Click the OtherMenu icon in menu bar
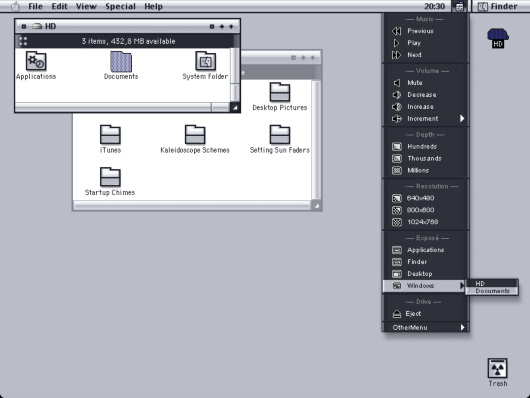 pos(459,6)
